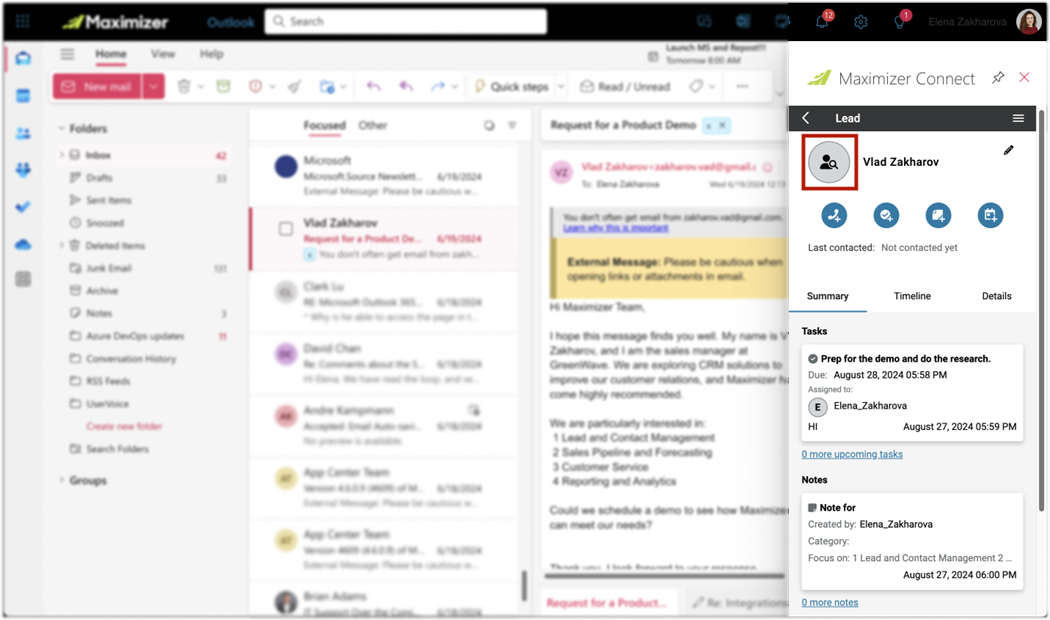This screenshot has height=620, width=1050.
Task: Open Calendar from the left app rail
Action: [23, 96]
